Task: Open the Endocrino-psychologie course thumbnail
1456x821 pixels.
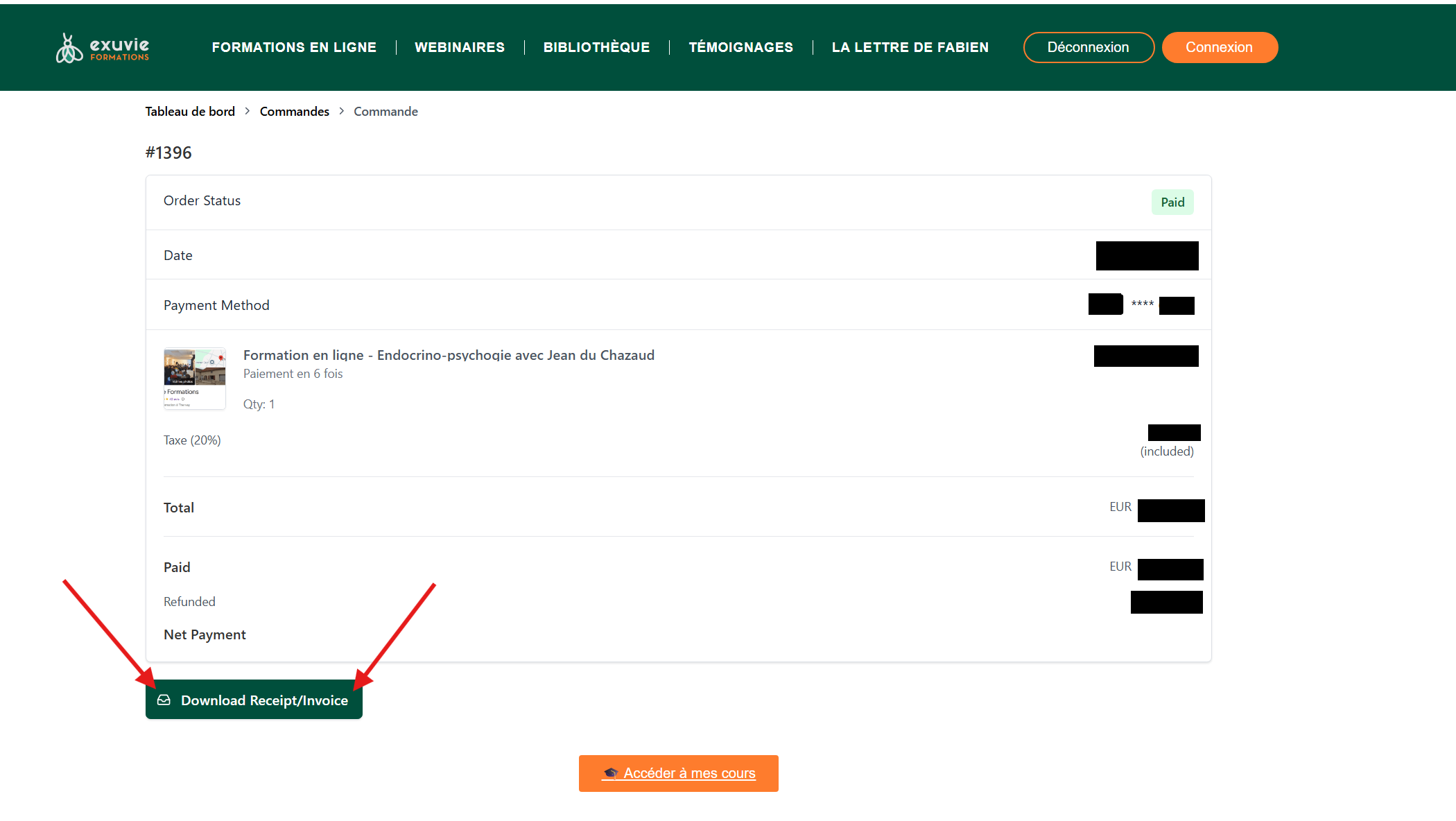Action: coord(195,379)
